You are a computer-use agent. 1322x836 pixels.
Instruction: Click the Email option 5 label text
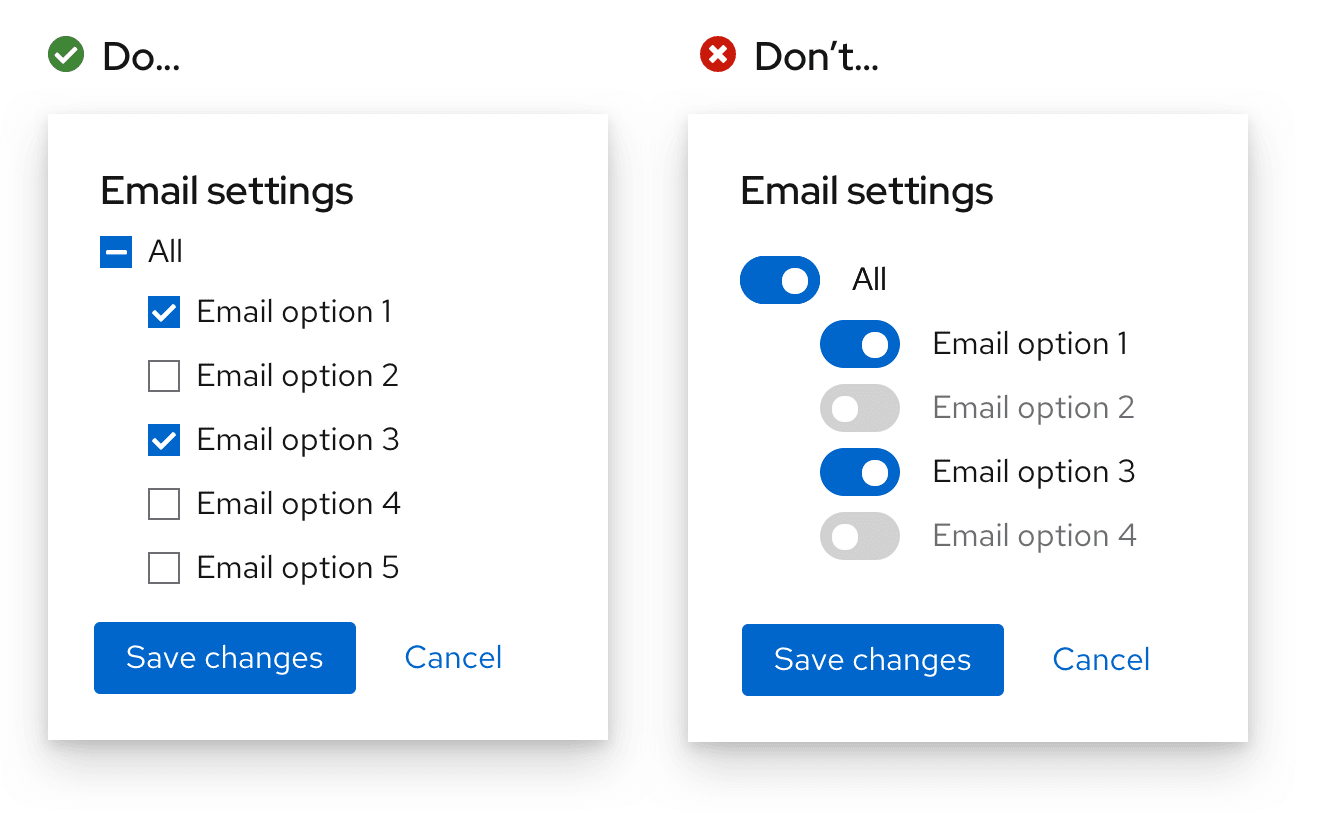point(297,568)
